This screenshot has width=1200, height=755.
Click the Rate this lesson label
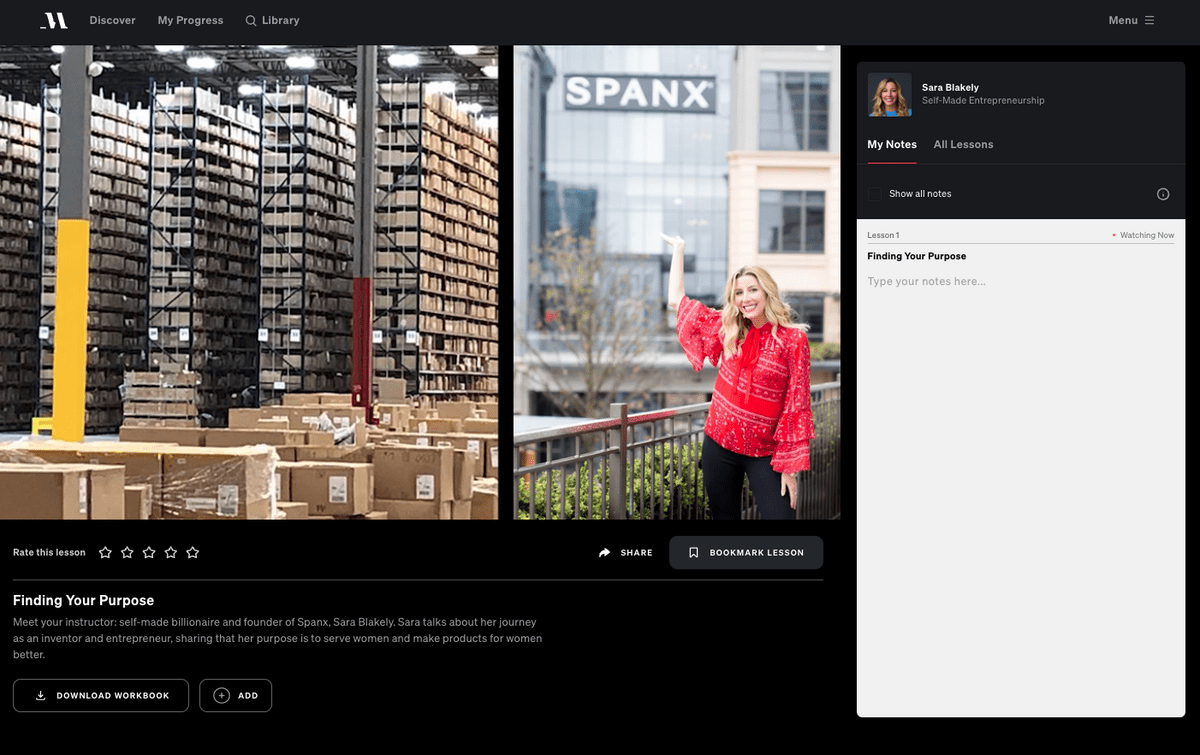49,552
